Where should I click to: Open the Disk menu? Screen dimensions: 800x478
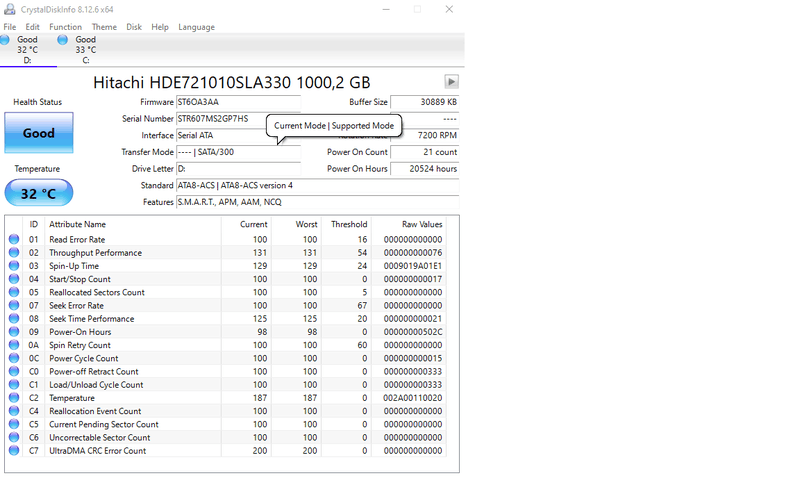(134, 27)
